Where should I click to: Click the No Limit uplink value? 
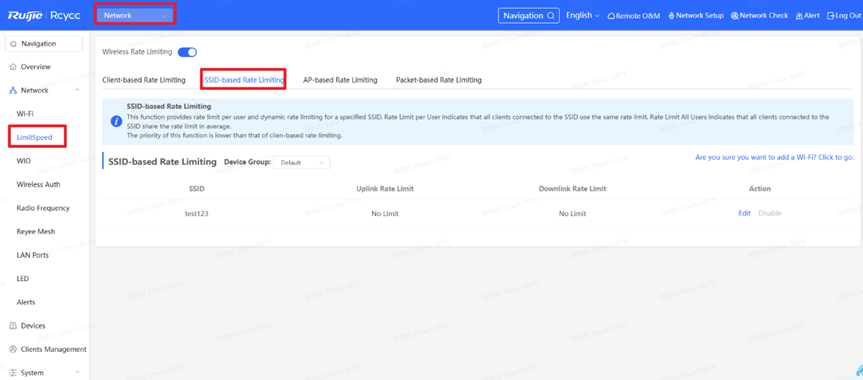click(385, 214)
